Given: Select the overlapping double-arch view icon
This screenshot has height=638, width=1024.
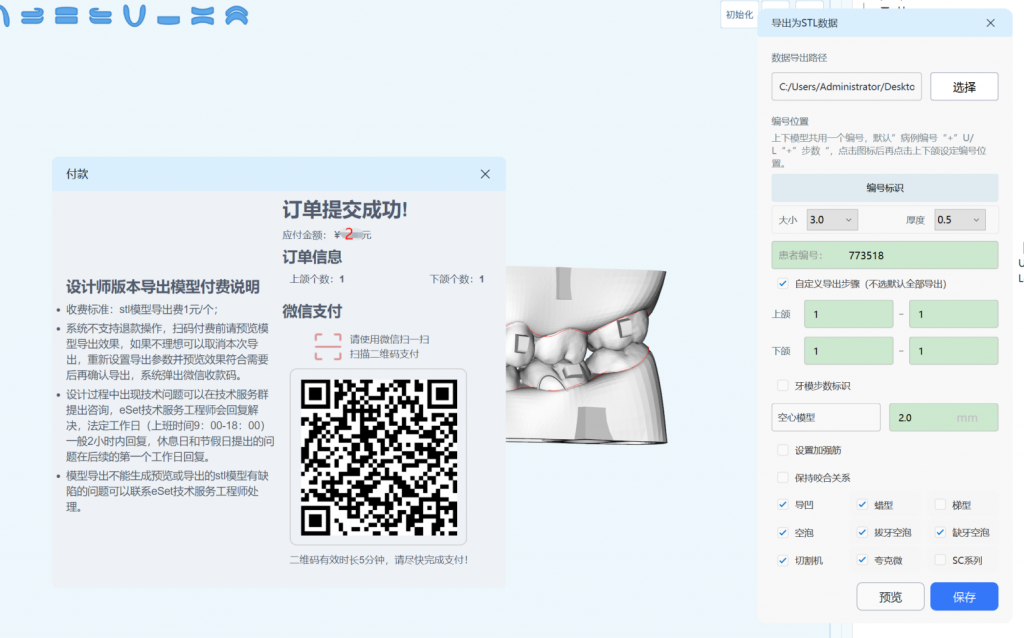Looking at the screenshot, I should [236, 16].
